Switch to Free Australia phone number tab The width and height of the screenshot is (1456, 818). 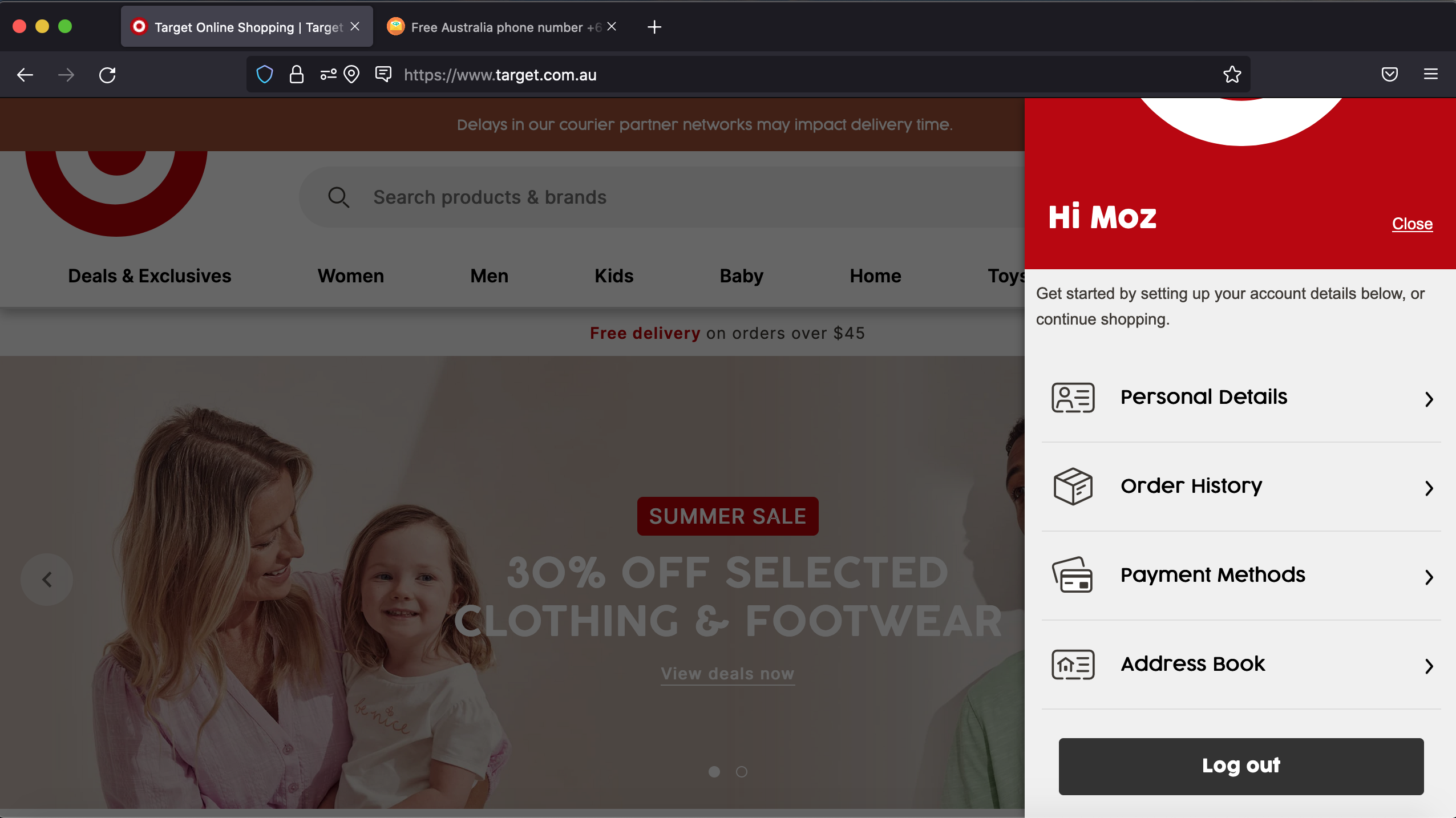496,27
